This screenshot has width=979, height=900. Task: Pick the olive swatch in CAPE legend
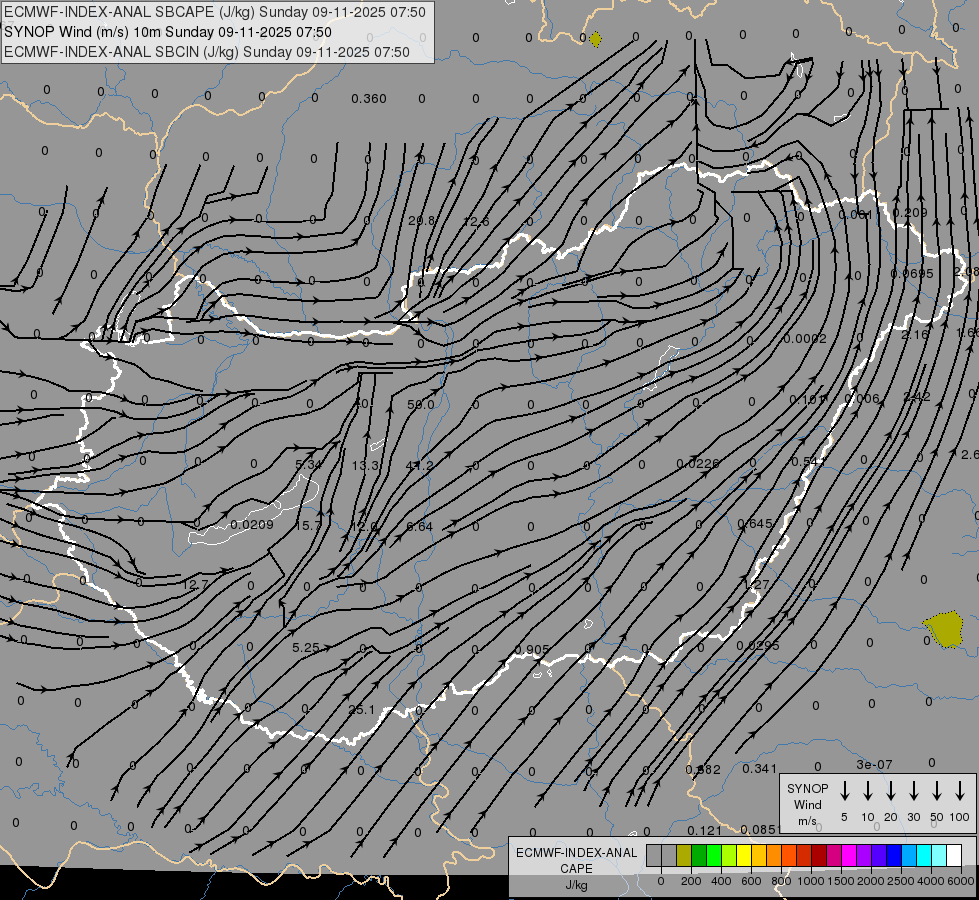click(684, 855)
